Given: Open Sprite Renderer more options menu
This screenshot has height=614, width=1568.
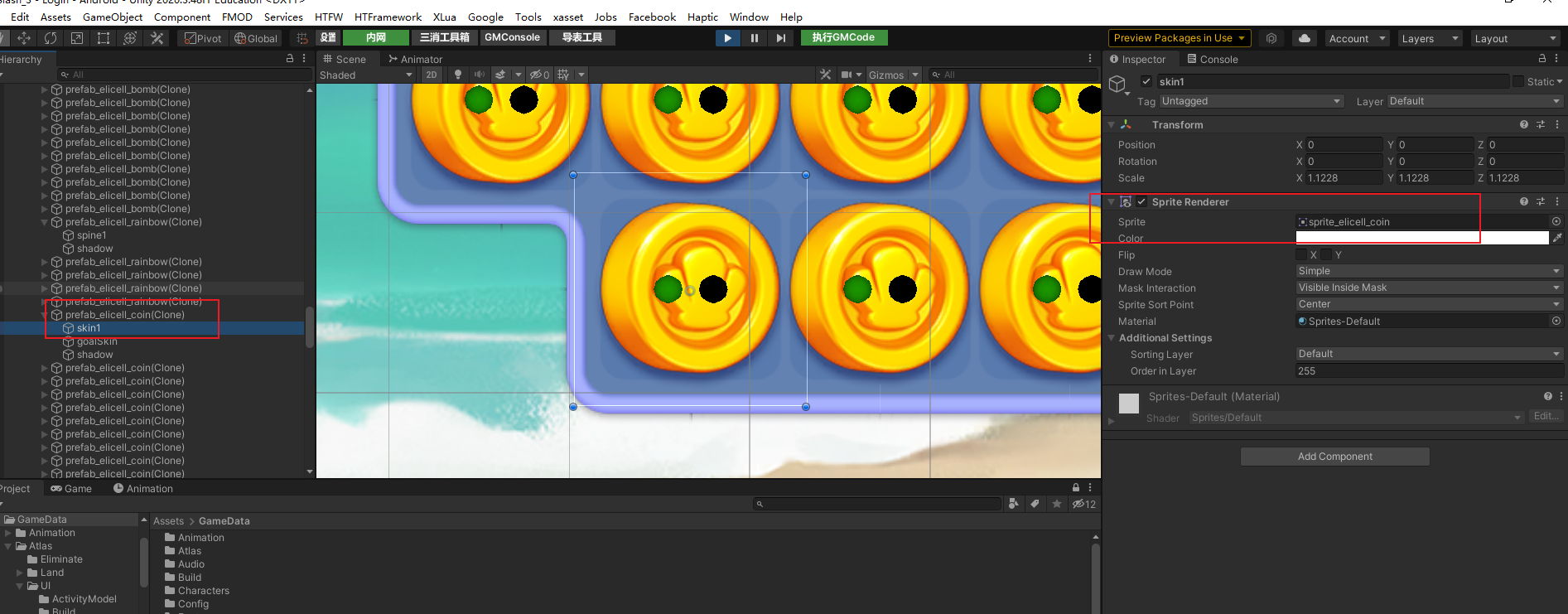Looking at the screenshot, I should (1557, 201).
